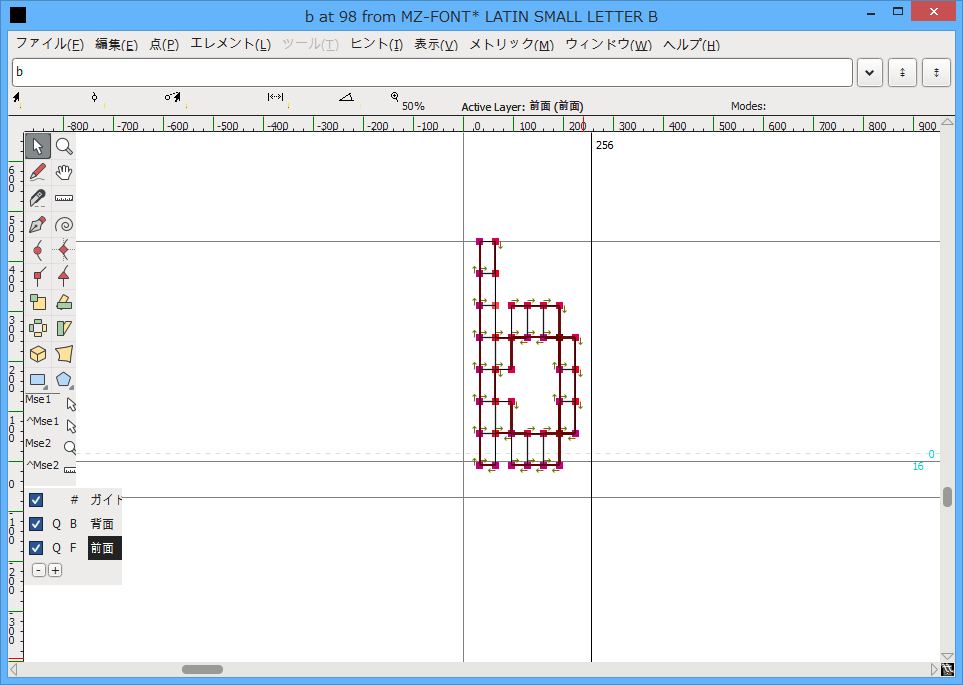Click the scroll up arrow of vertical scrollbar
Screen dimensions: 963x685
click(947, 122)
